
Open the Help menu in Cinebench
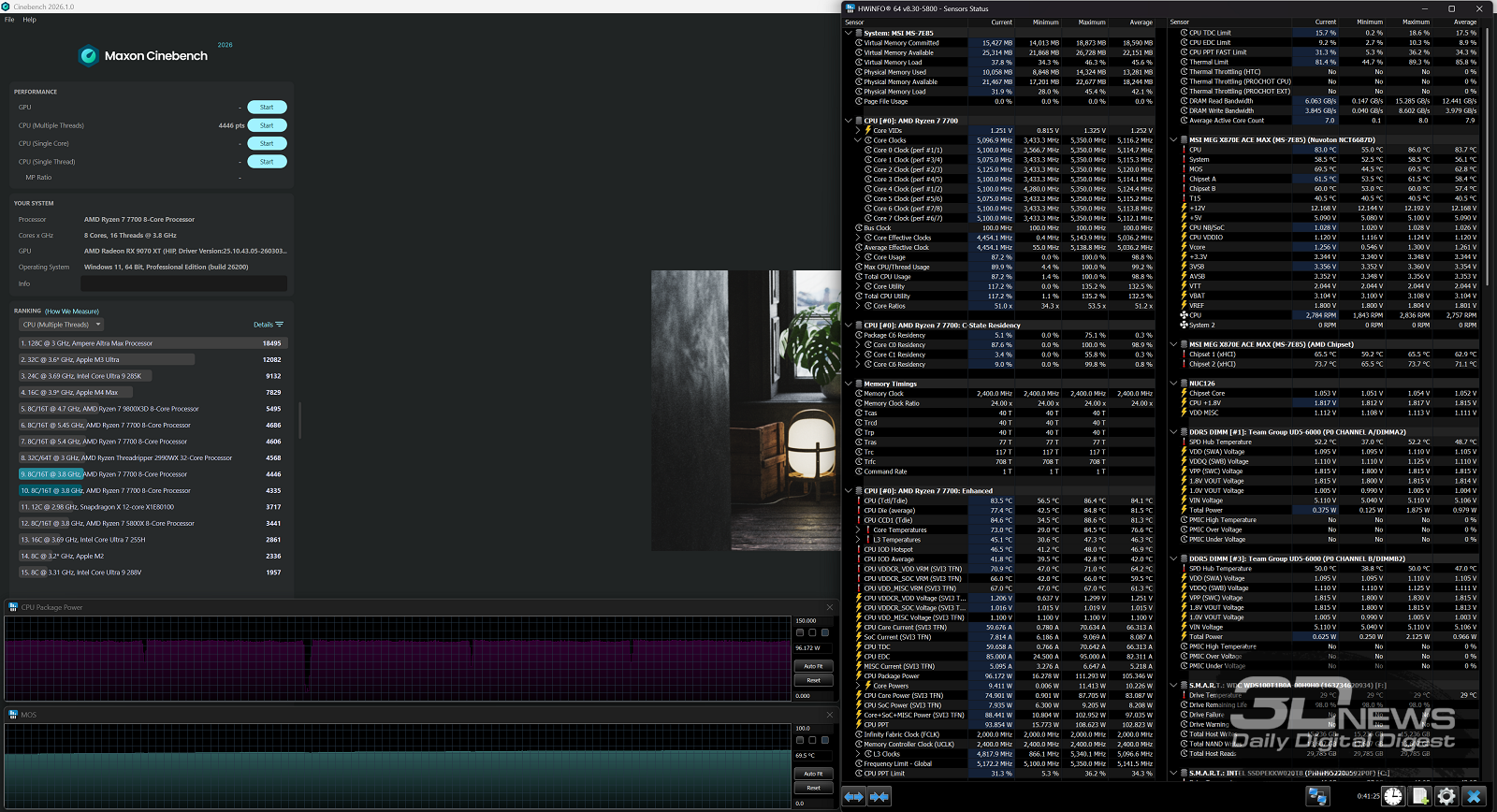pyautogui.click(x=30, y=20)
